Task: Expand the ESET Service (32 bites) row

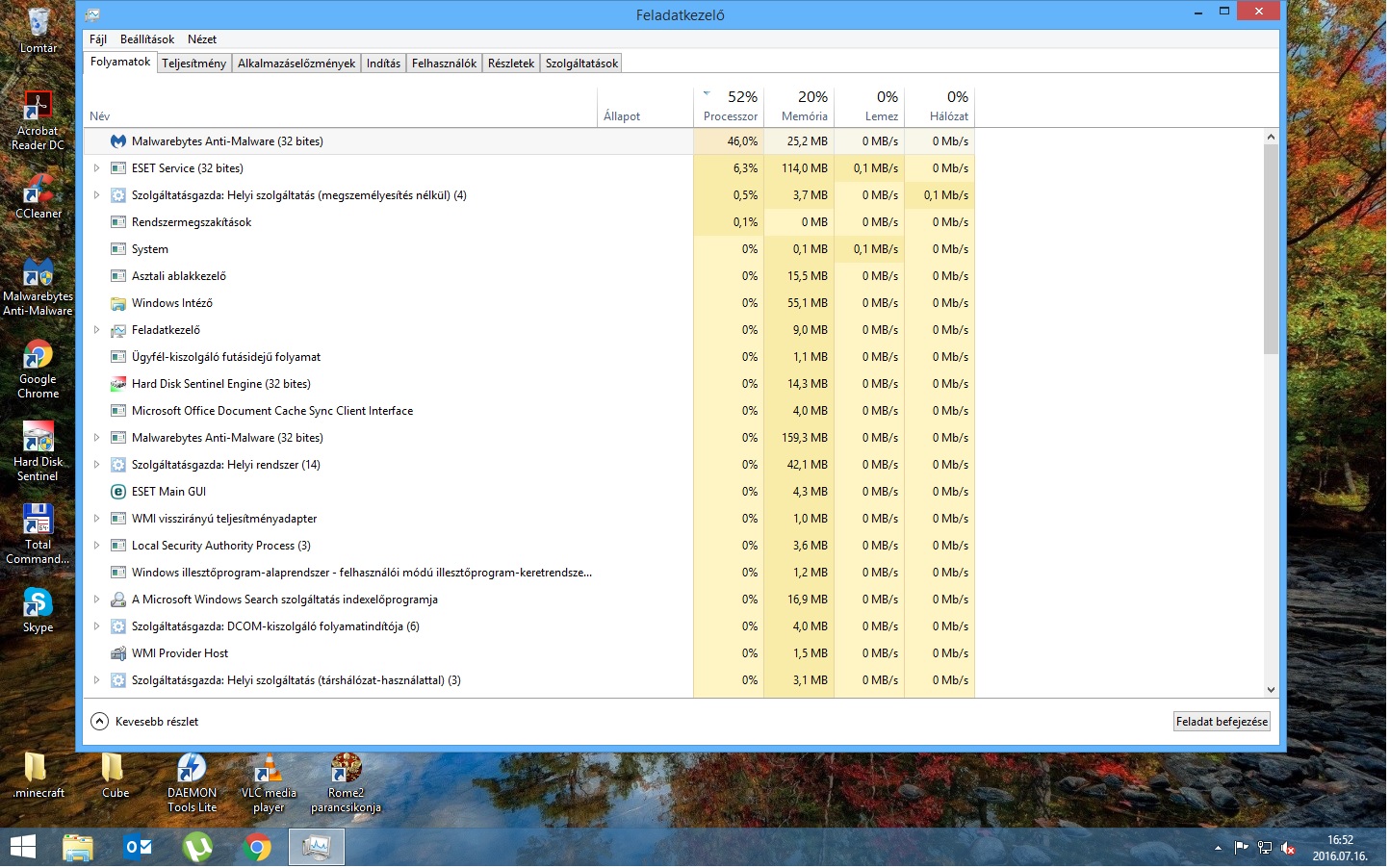Action: (x=96, y=168)
